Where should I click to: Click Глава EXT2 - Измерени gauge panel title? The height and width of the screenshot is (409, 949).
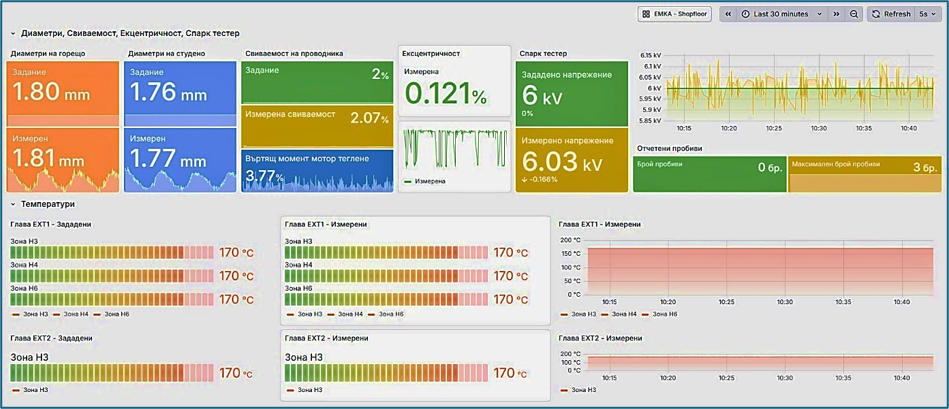tap(326, 338)
